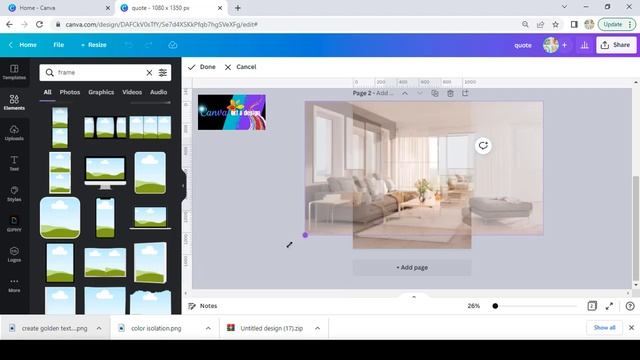This screenshot has height=360, width=640.
Task: Open the More sidebar options
Action: point(14,285)
